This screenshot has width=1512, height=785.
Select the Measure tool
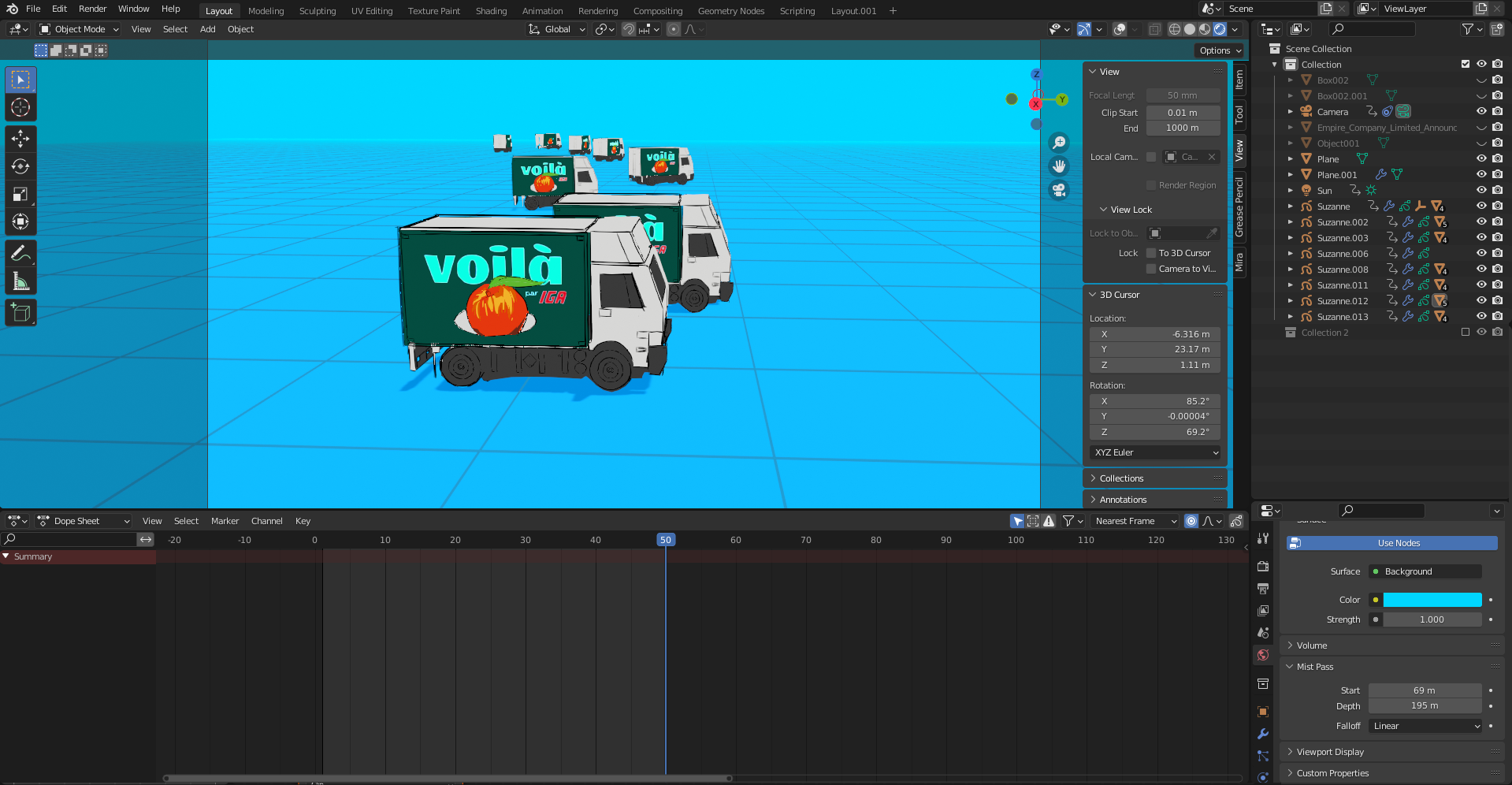pos(20,281)
